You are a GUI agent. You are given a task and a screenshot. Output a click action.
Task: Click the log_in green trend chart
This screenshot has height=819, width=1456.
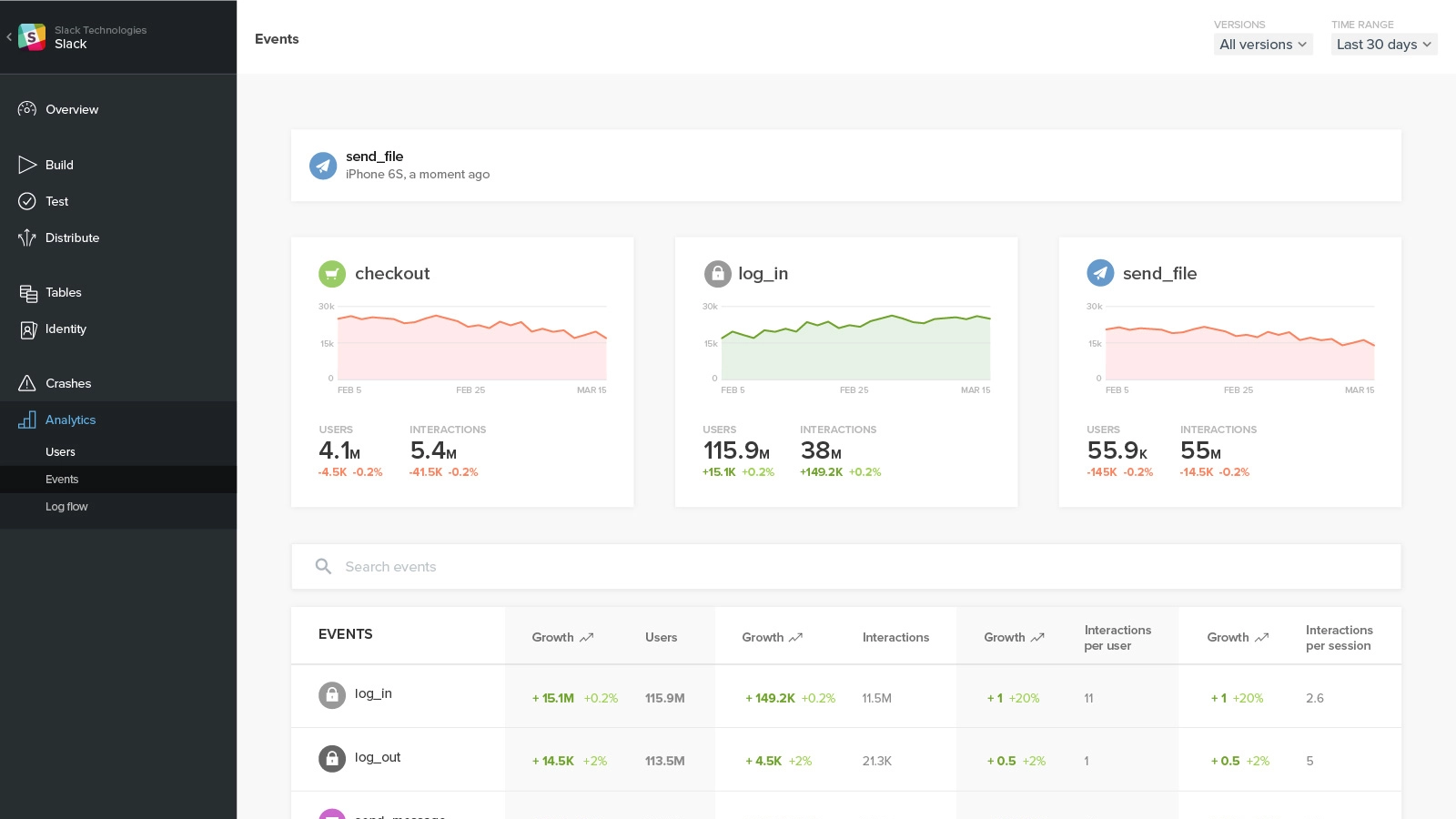click(x=854, y=346)
